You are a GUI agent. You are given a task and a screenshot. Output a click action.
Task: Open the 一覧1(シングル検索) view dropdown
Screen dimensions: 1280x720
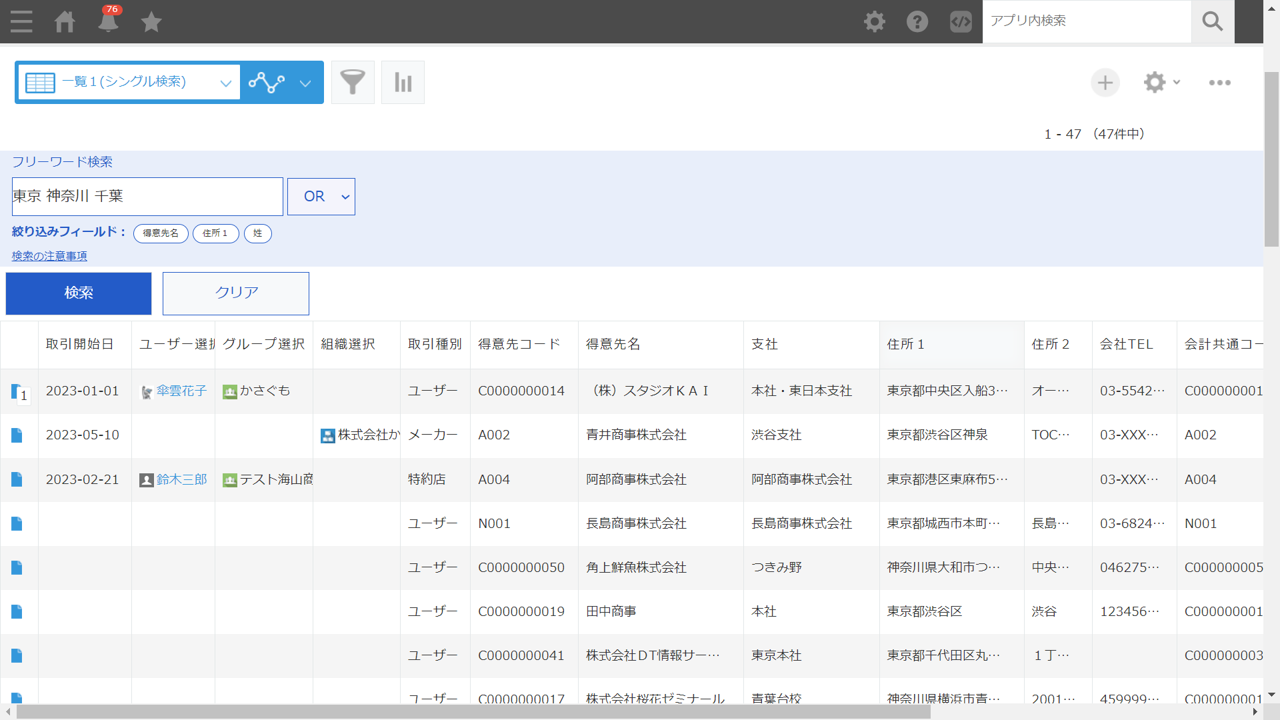pos(128,82)
